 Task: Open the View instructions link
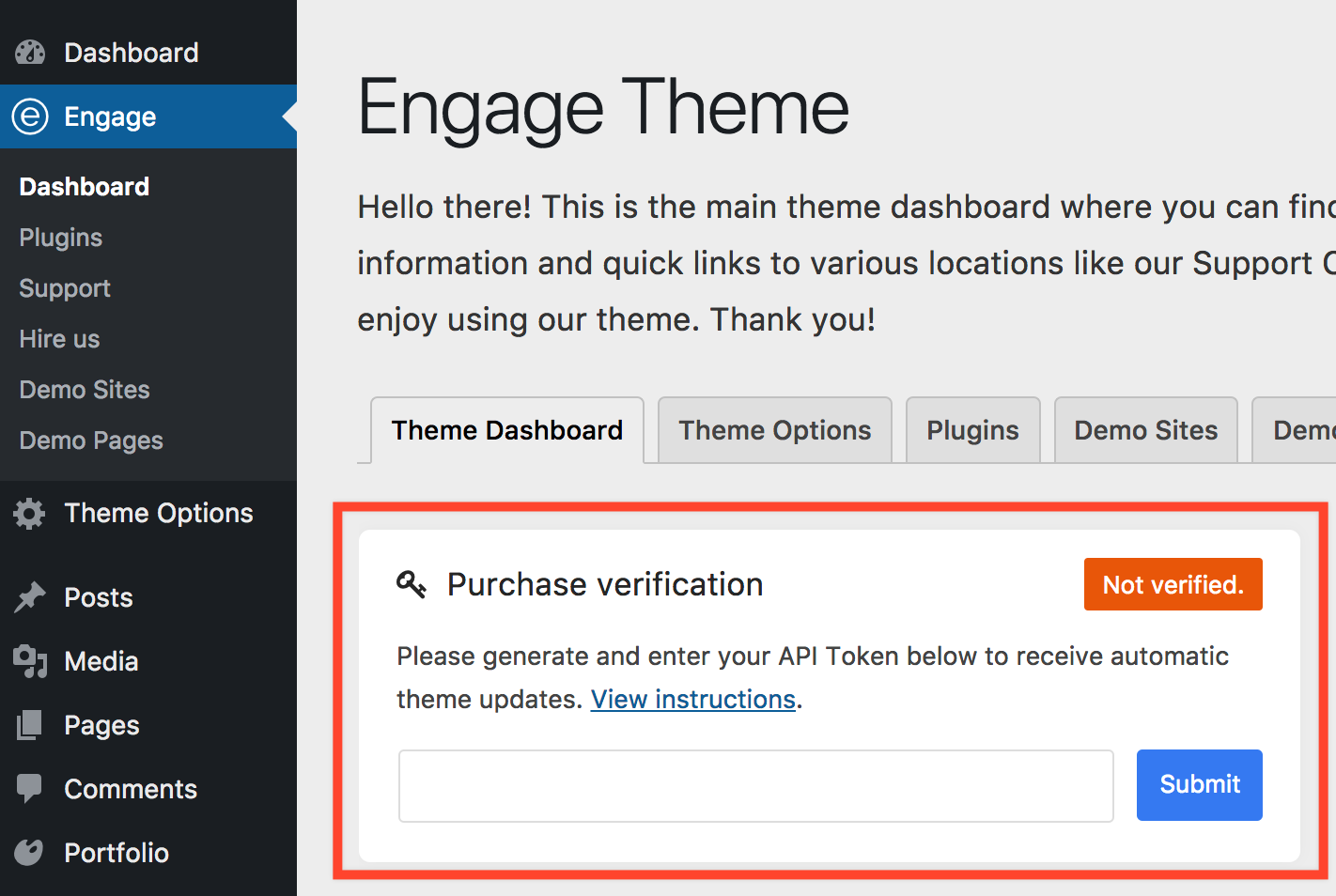click(693, 700)
